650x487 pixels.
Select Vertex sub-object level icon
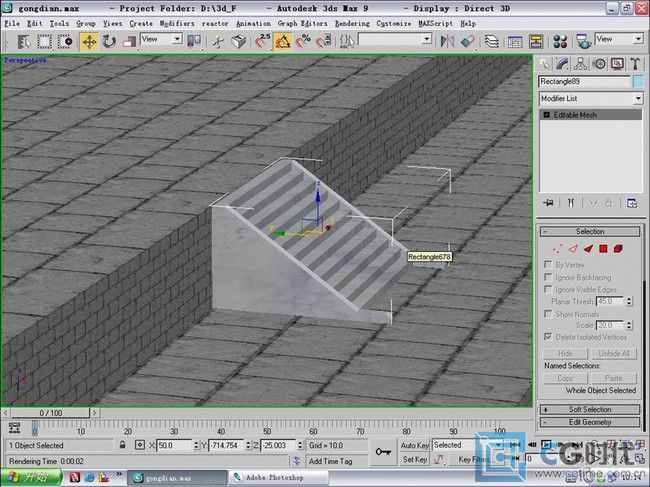coord(557,247)
